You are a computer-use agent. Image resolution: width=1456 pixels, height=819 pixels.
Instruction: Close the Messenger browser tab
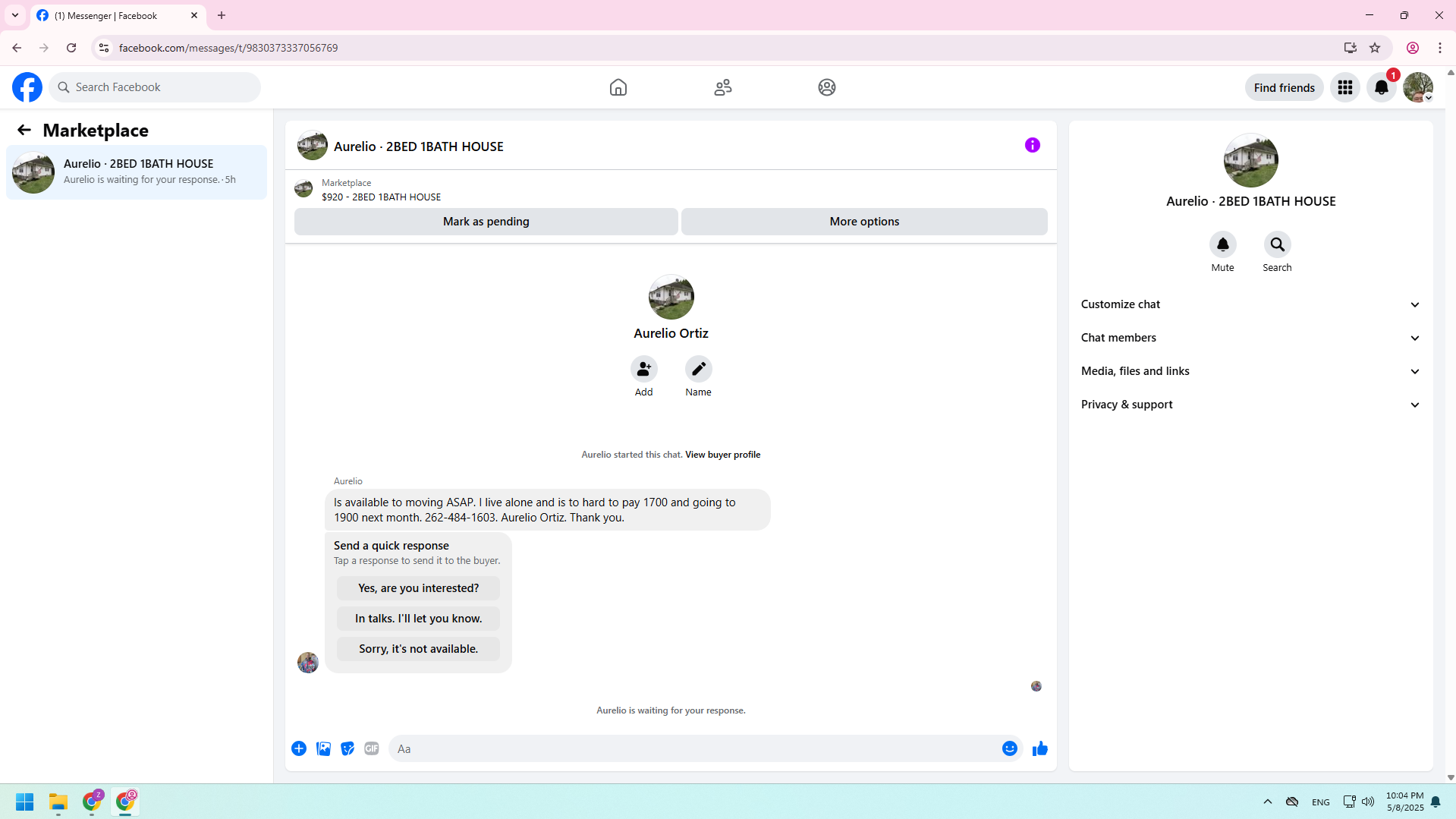[194, 15]
